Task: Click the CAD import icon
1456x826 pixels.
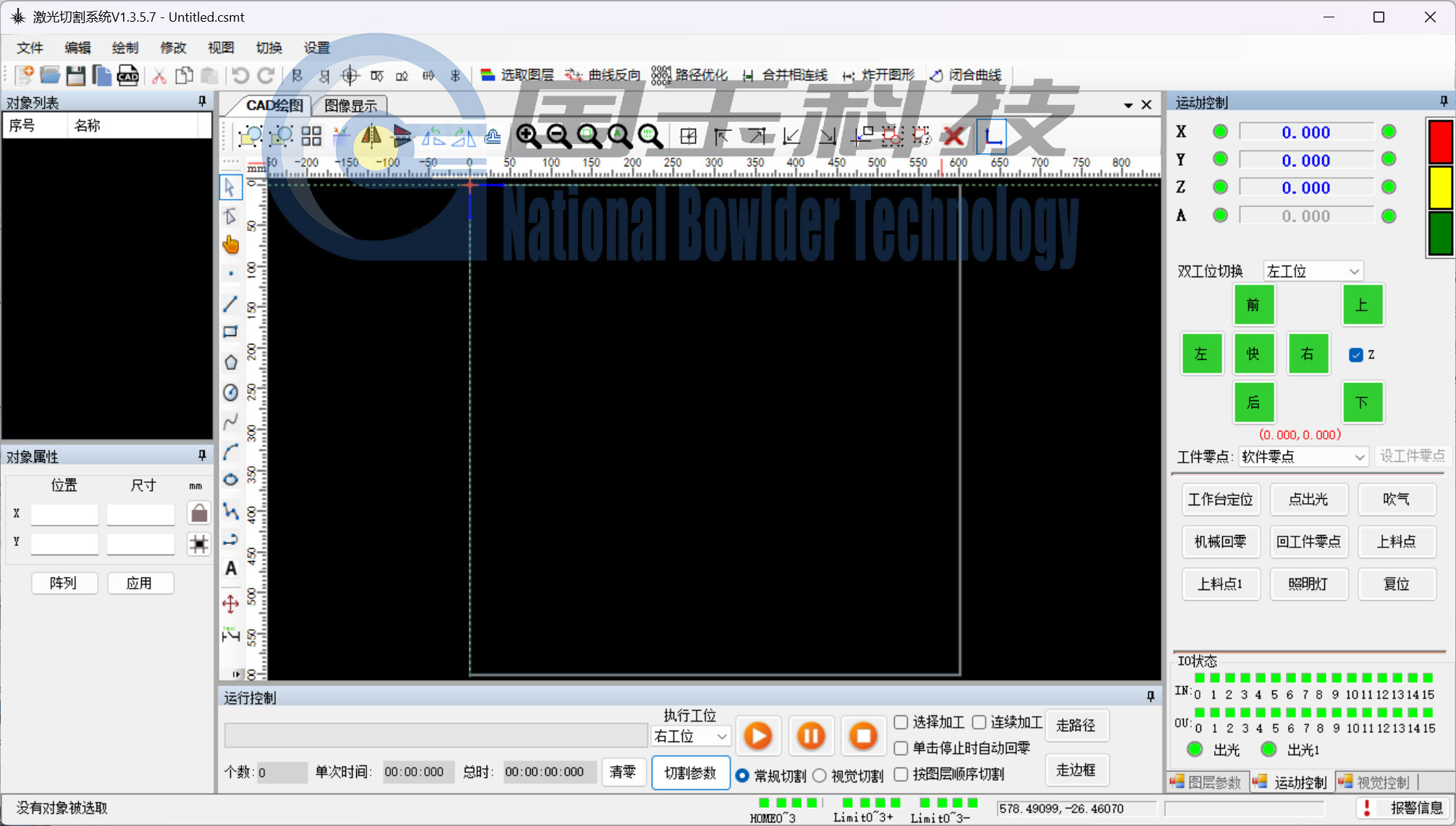Action: point(128,75)
